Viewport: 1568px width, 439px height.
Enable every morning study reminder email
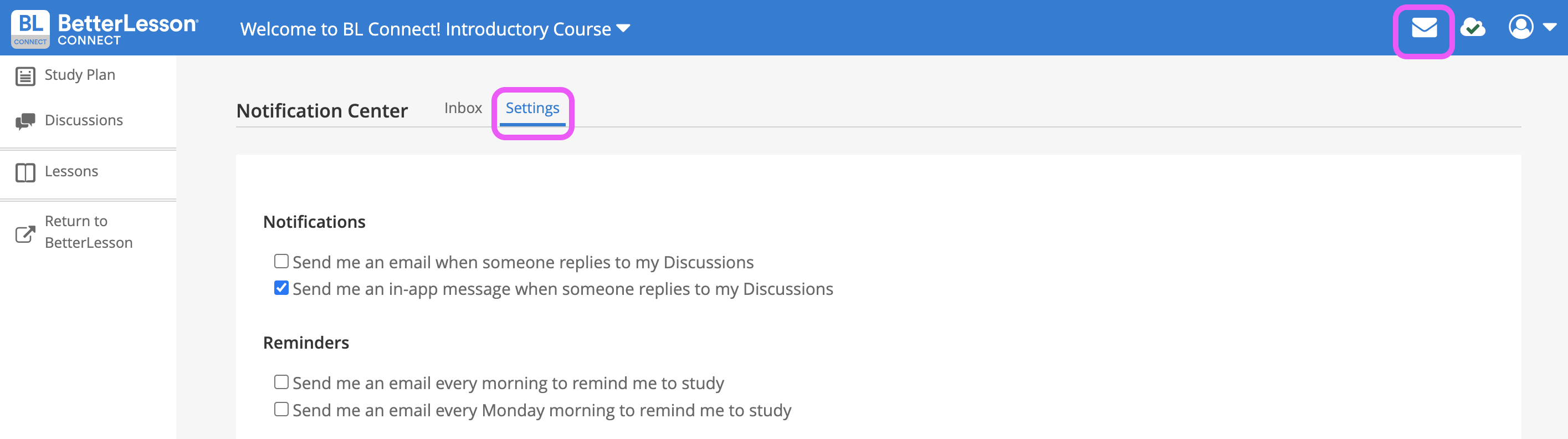[280, 382]
